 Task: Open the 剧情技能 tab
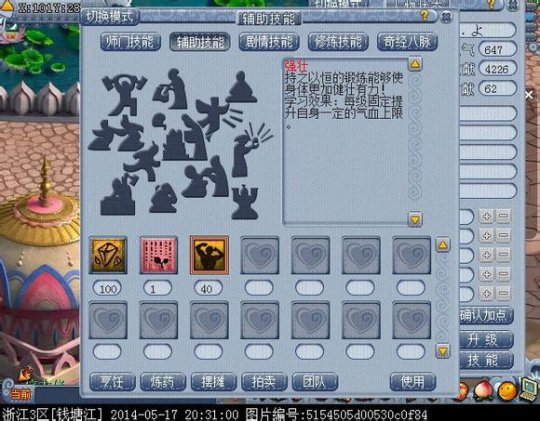[269, 42]
